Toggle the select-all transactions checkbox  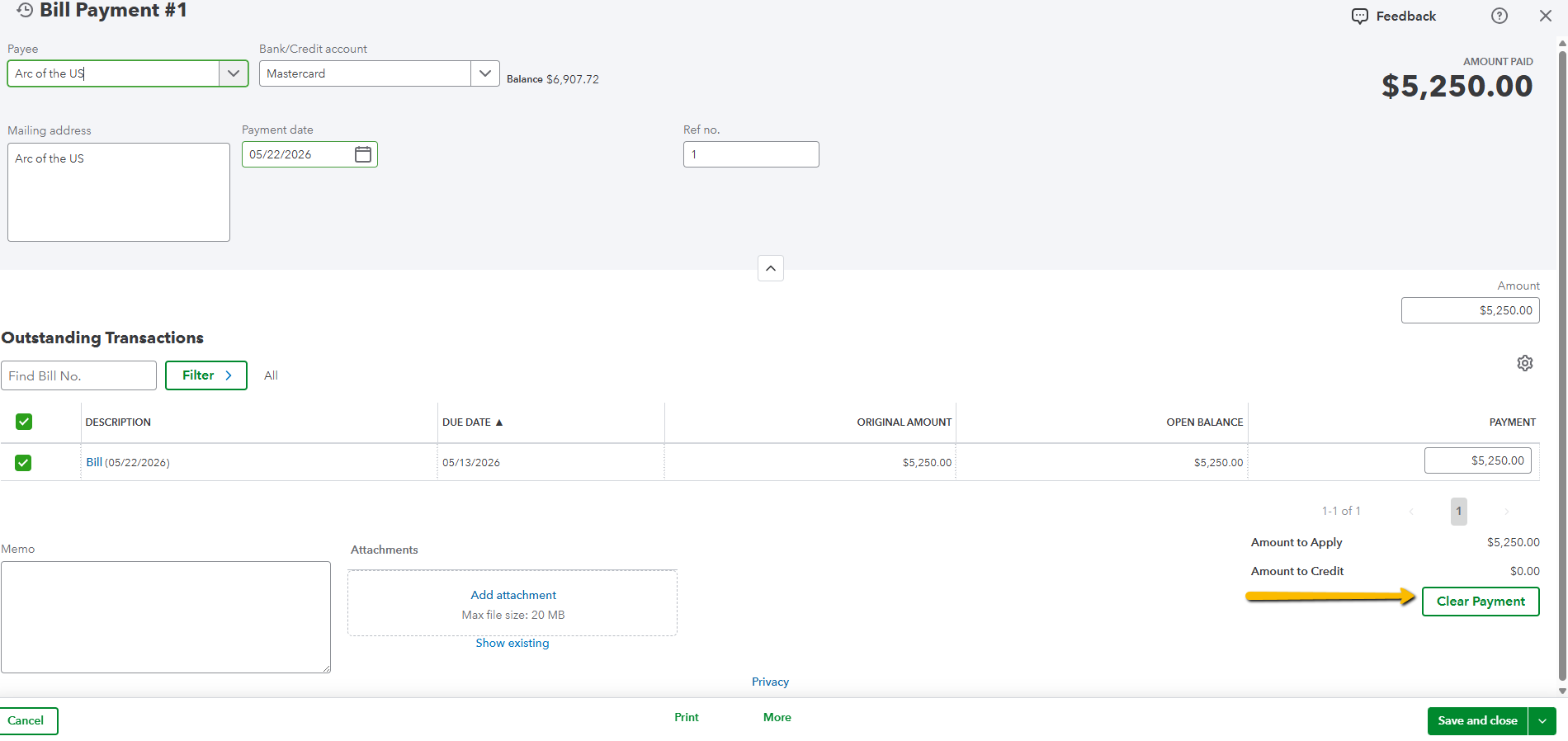point(24,422)
